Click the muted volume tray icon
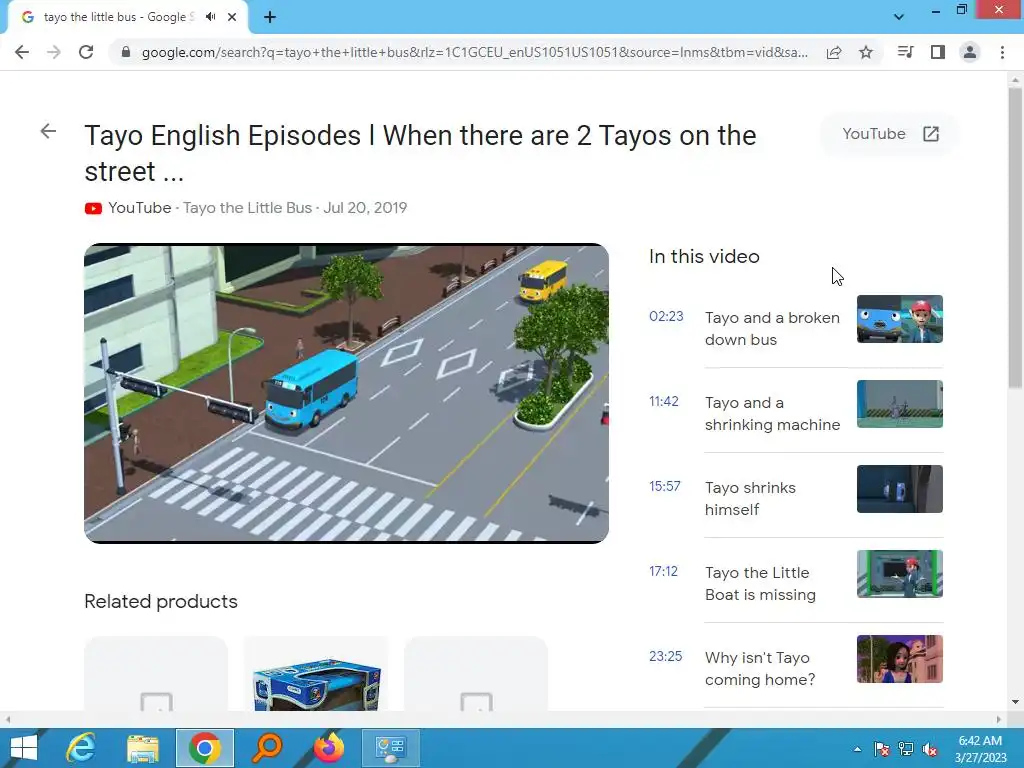 coord(930,749)
